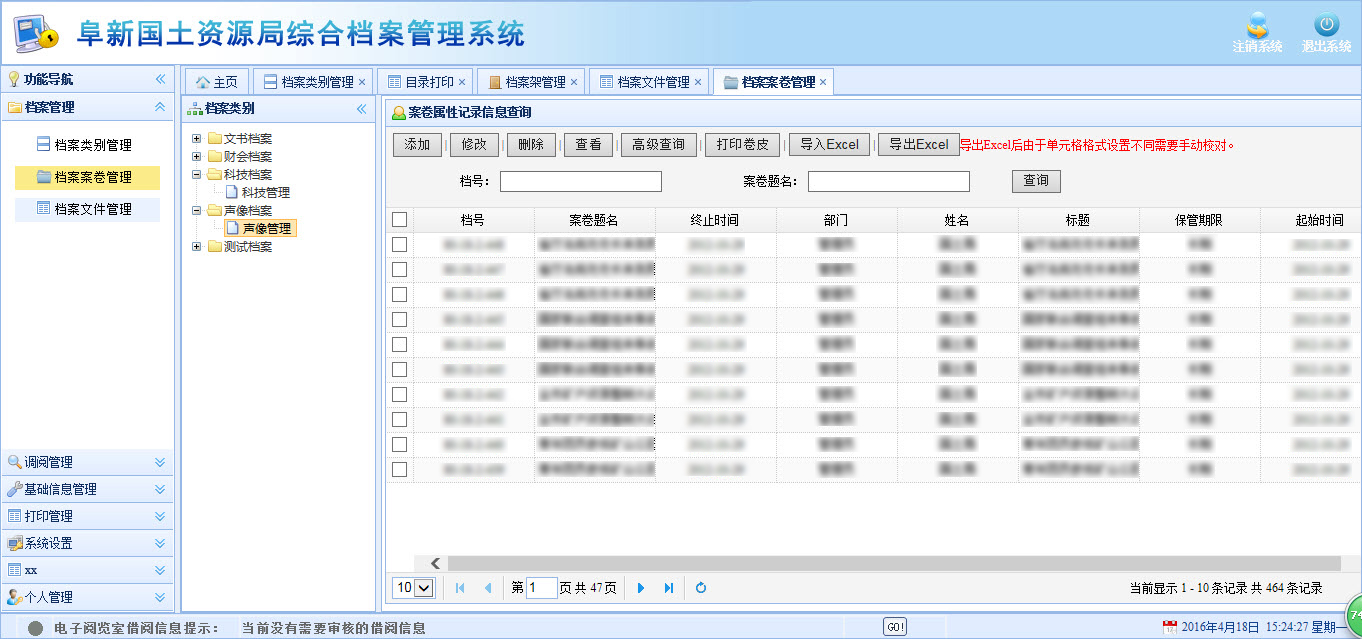This screenshot has height=639, width=1362.
Task: Switch to the 目录打印 tab
Action: pyautogui.click(x=429, y=82)
